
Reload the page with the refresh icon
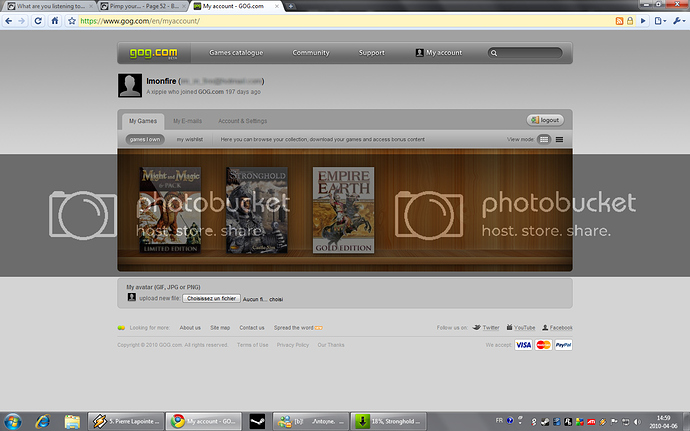pos(38,21)
